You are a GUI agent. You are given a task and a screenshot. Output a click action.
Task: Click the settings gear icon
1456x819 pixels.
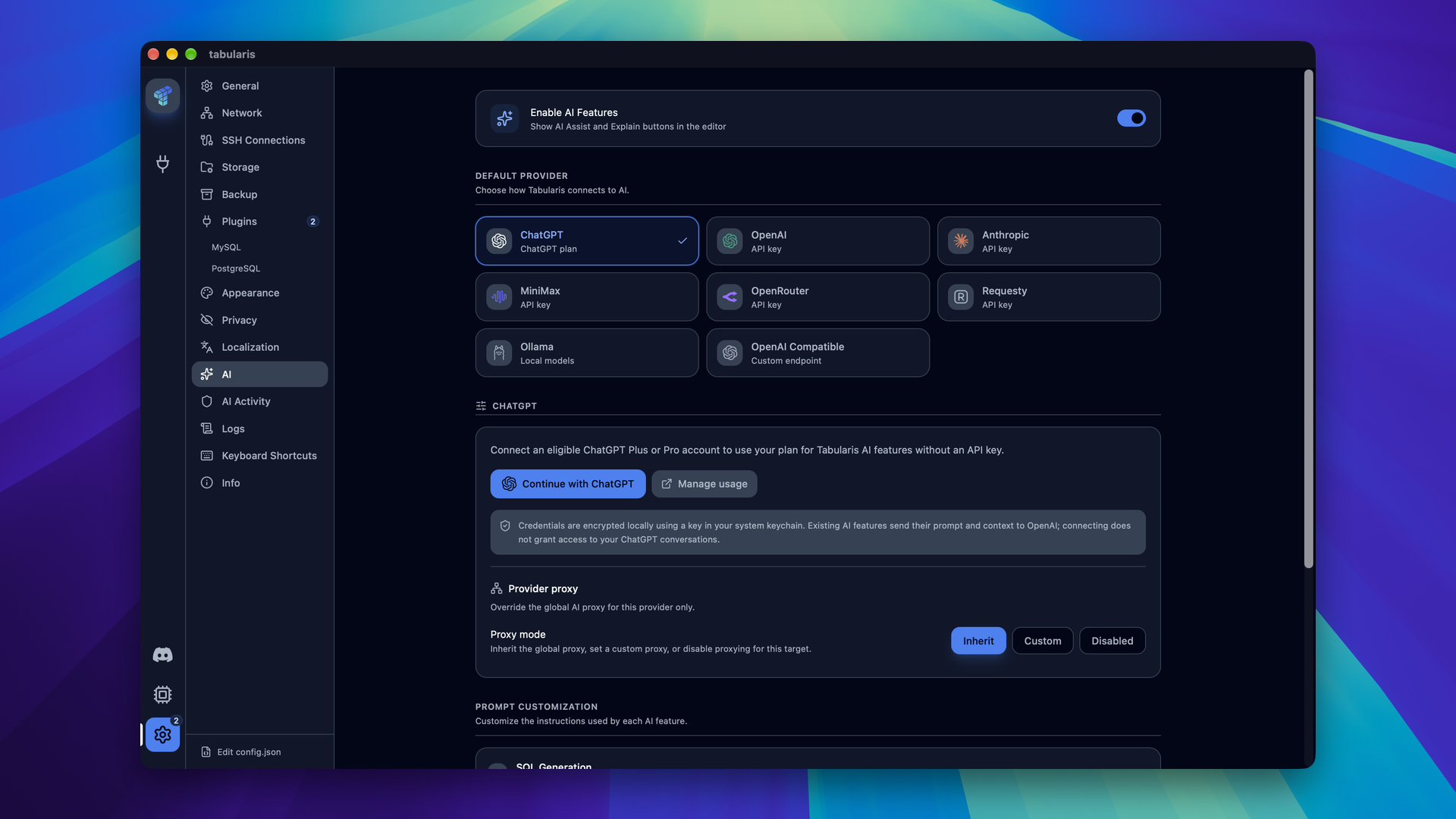click(x=162, y=734)
